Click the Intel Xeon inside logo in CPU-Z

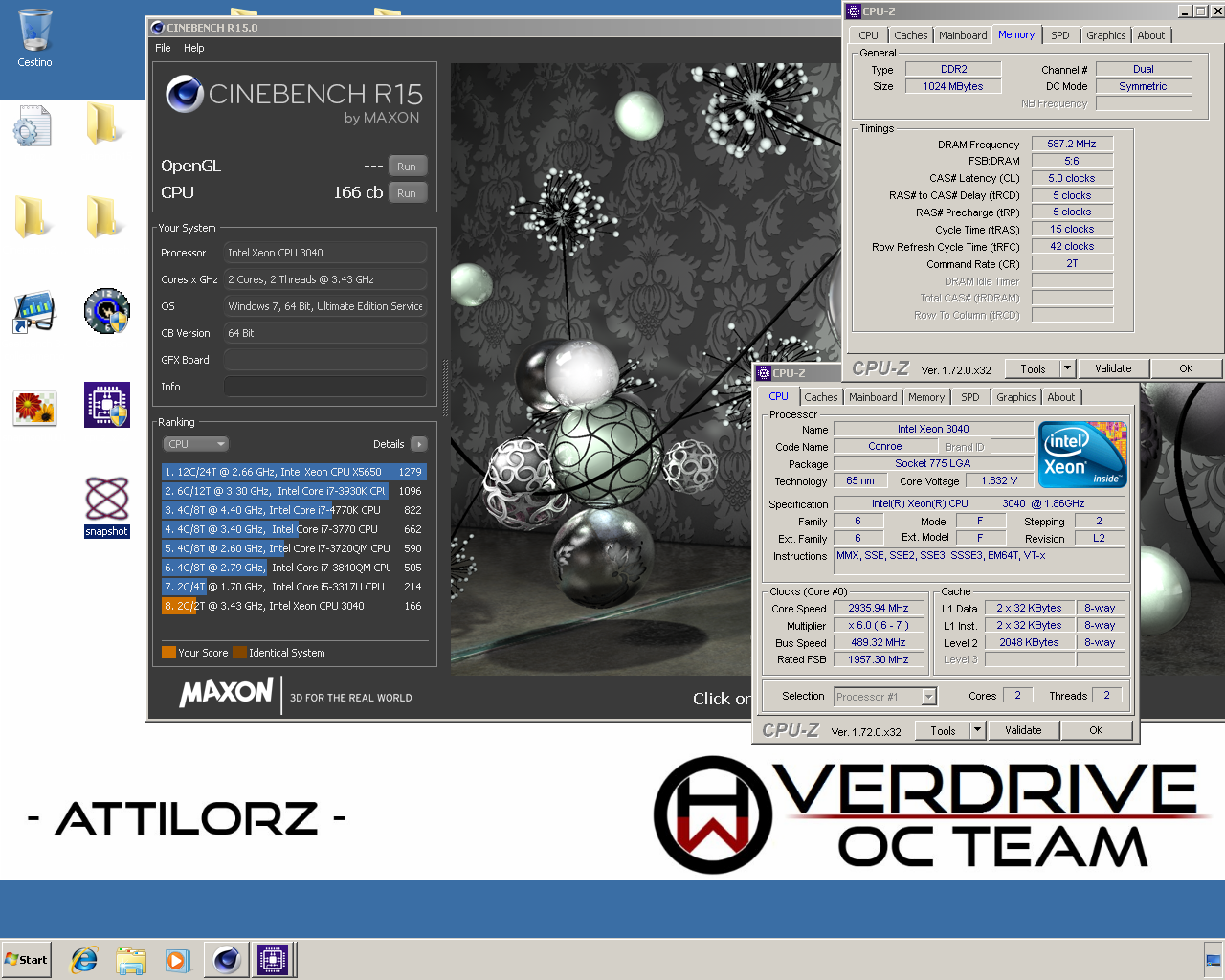pos(1082,455)
